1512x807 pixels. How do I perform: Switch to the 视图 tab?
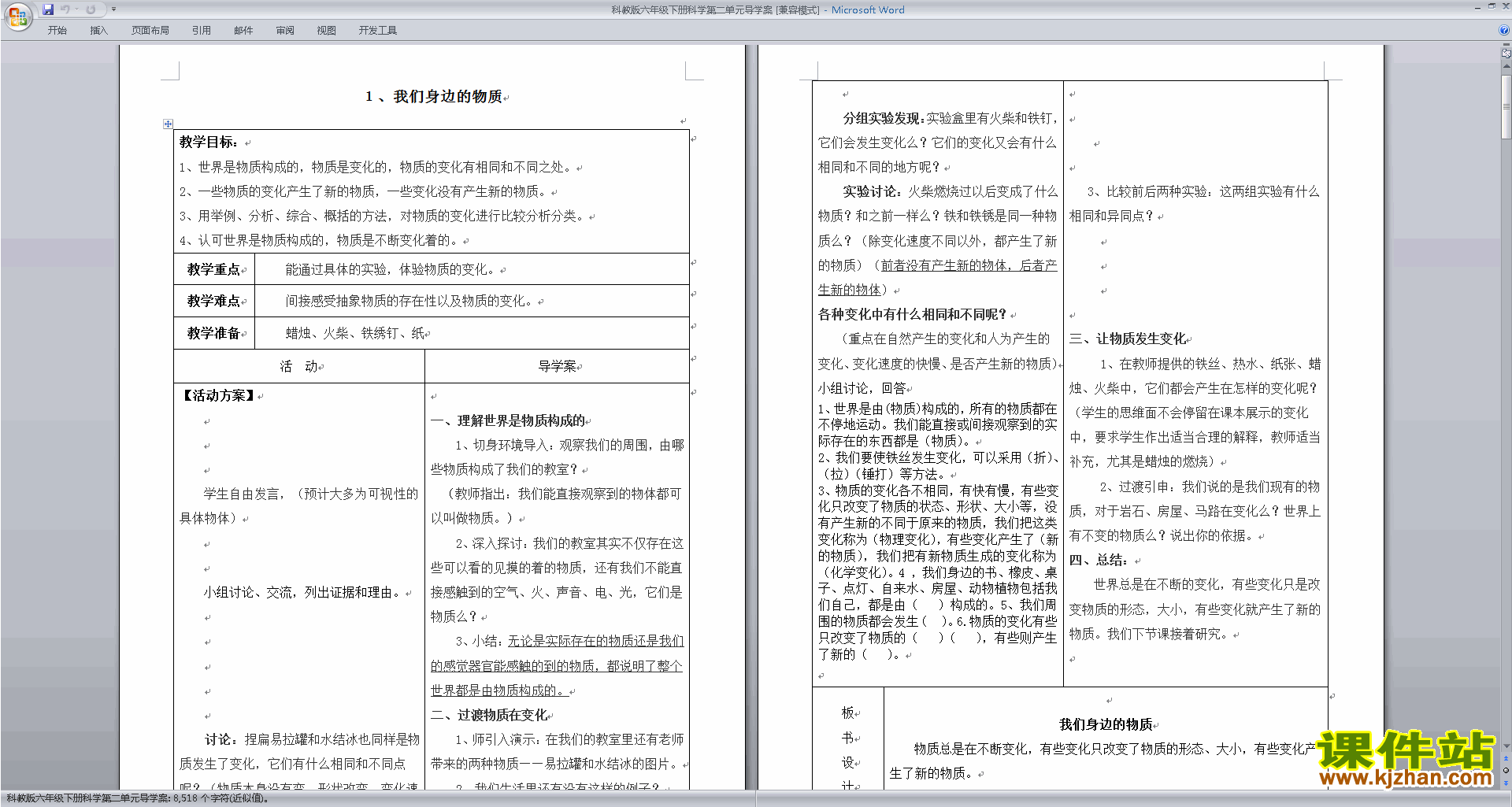pyautogui.click(x=327, y=31)
